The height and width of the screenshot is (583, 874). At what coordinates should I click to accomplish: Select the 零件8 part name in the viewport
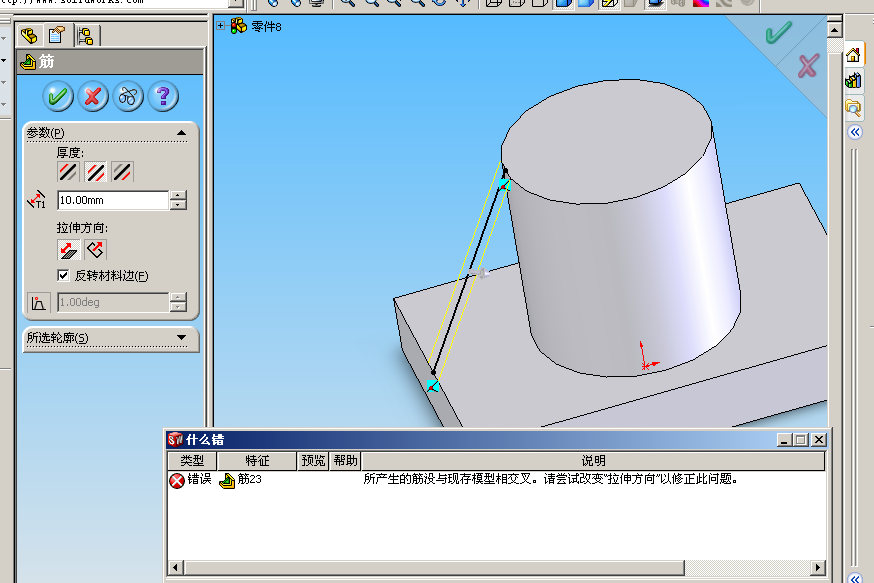pyautogui.click(x=266, y=26)
